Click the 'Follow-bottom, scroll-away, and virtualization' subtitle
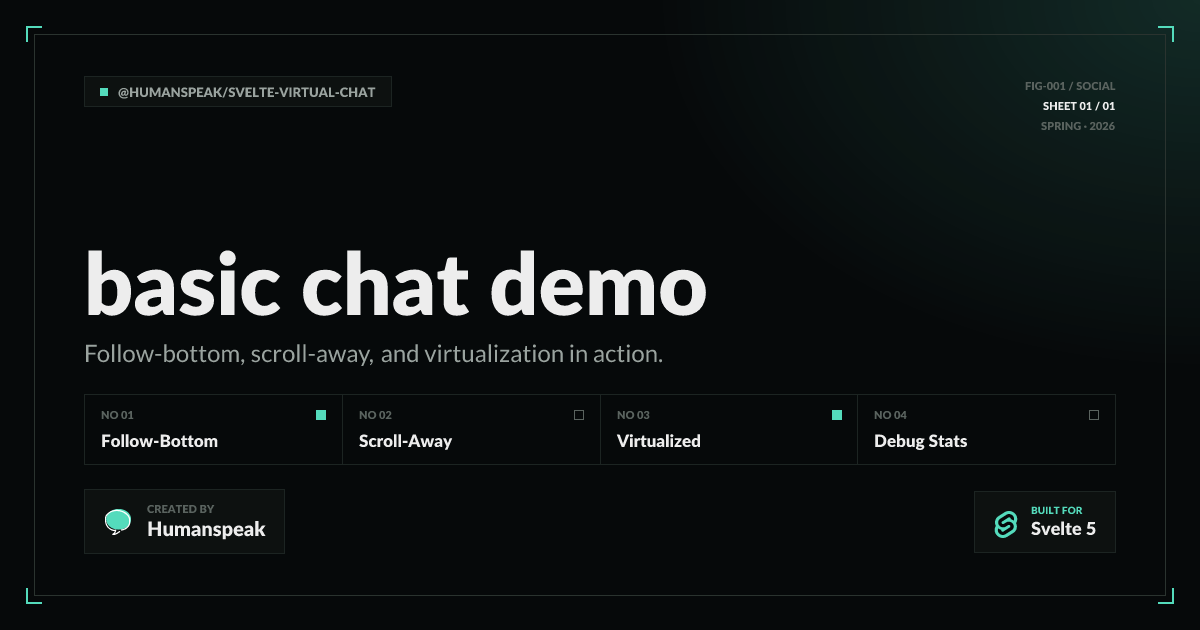This screenshot has height=630, width=1200. coord(374,354)
